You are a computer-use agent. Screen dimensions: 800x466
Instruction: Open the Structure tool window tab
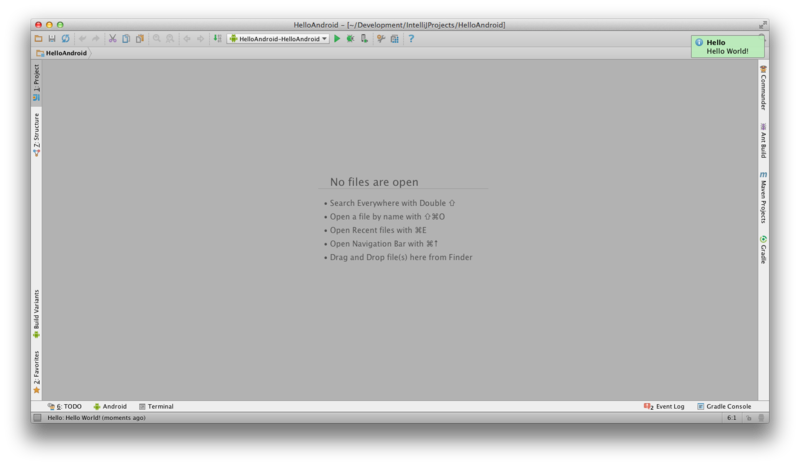[x=37, y=134]
